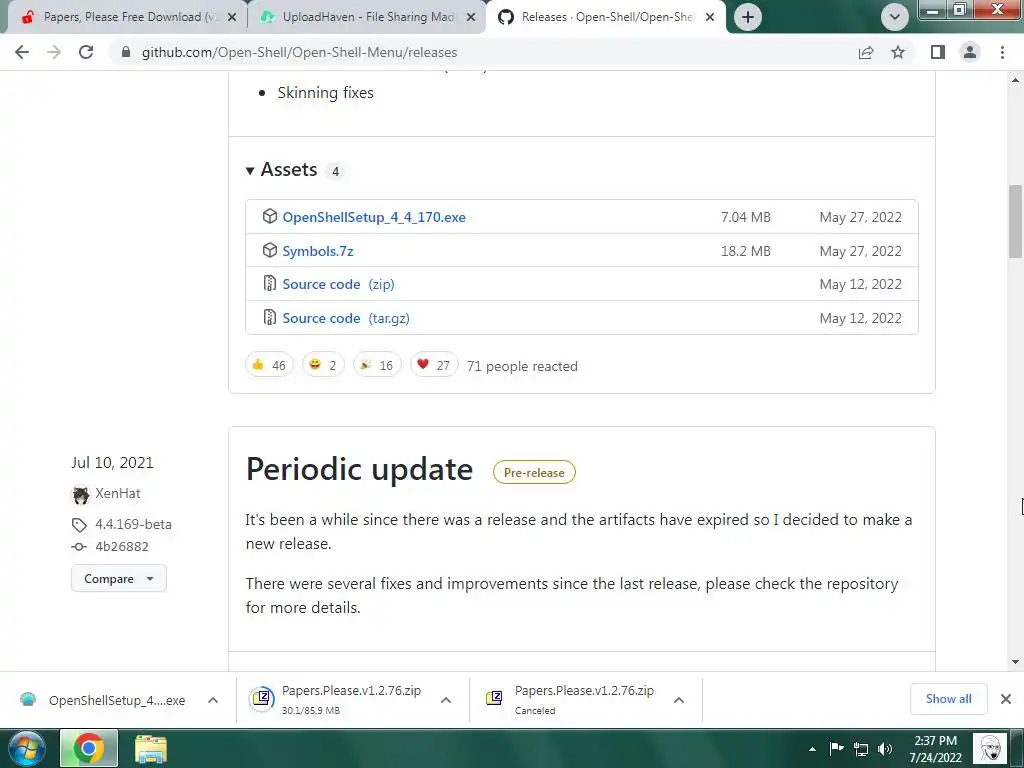The height and width of the screenshot is (768, 1024).
Task: Open a new browser tab
Action: (748, 17)
